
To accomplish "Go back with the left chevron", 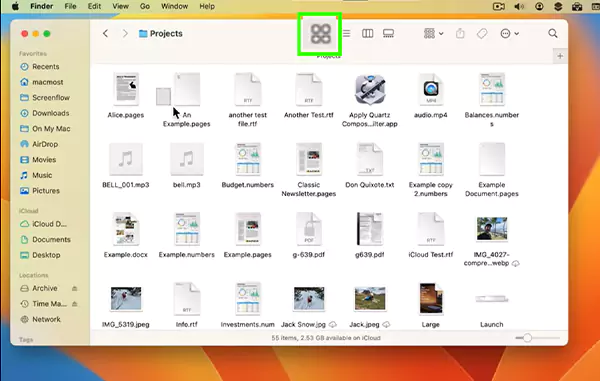I will coord(106,34).
